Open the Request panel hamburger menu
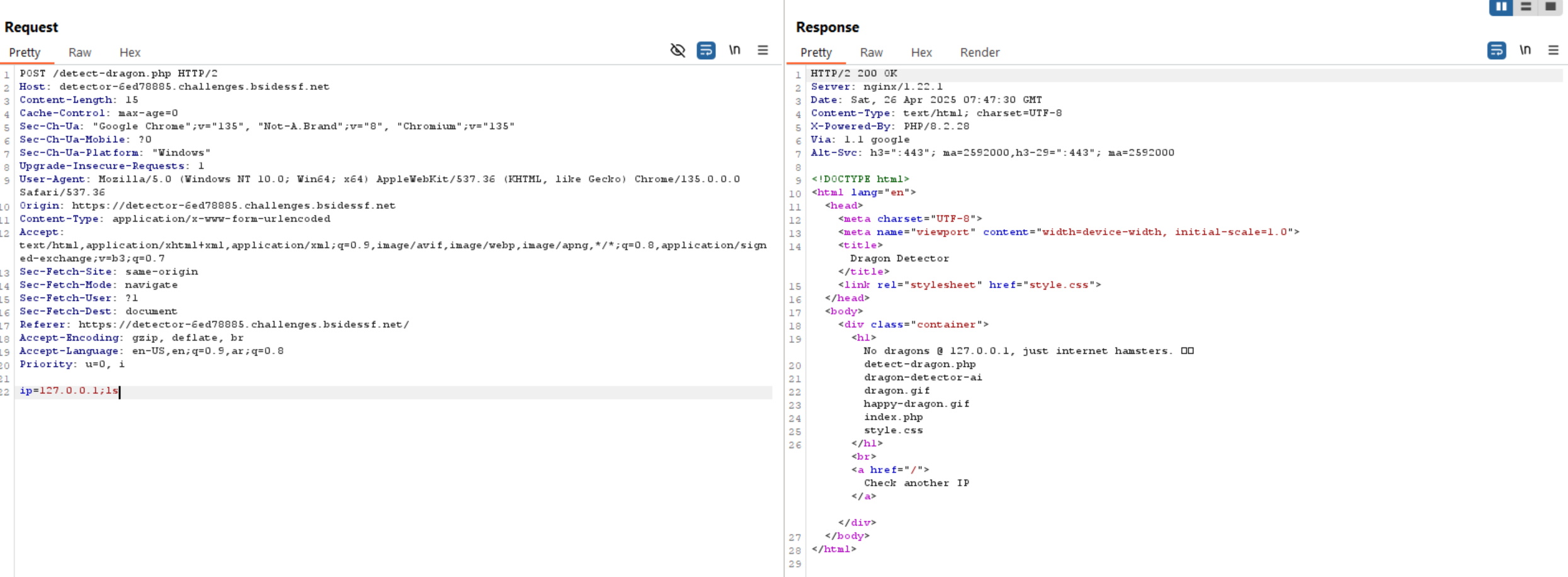Screen dimensions: 1568x577 [x=763, y=50]
